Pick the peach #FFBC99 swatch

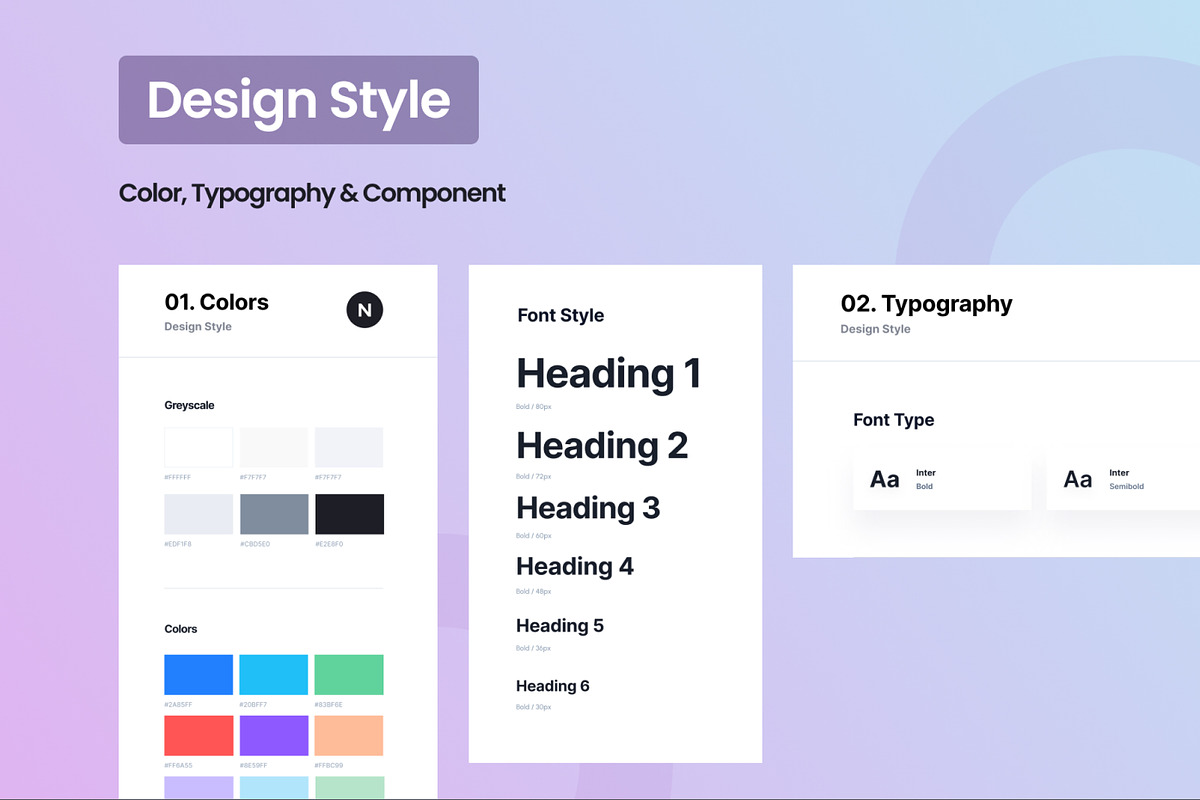[349, 735]
